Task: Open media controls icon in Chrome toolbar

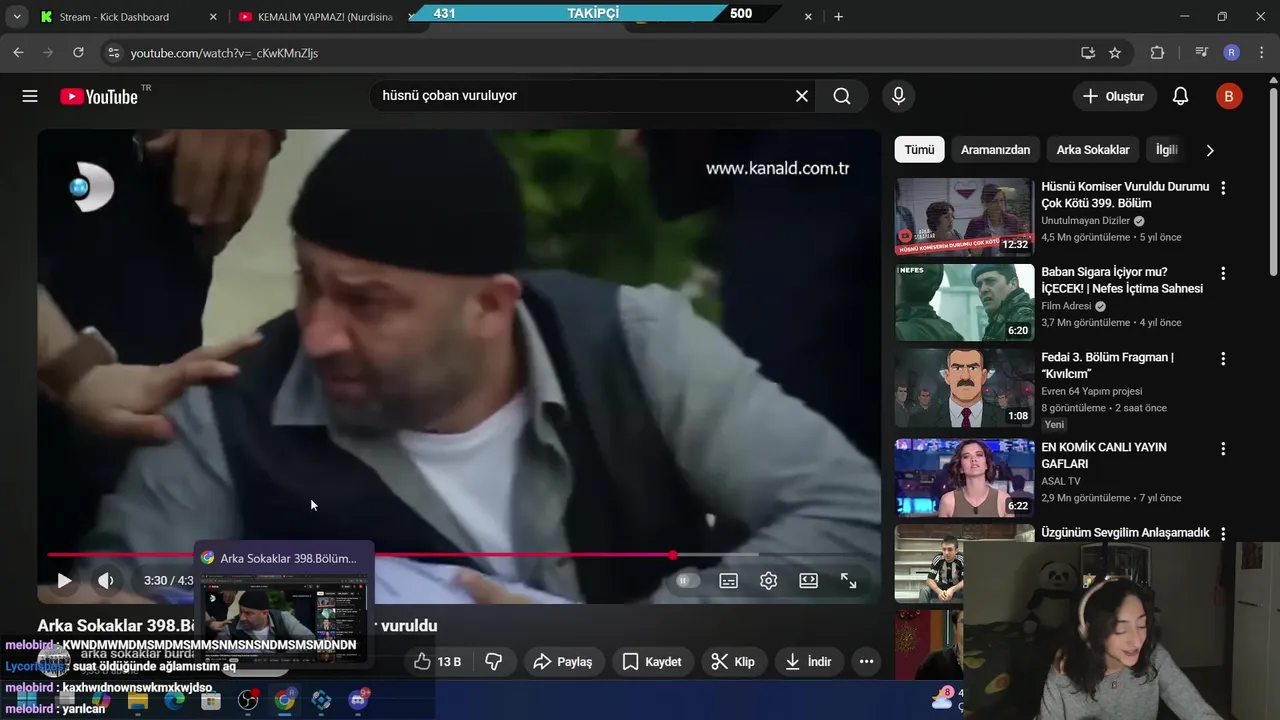Action: pyautogui.click(x=1202, y=52)
